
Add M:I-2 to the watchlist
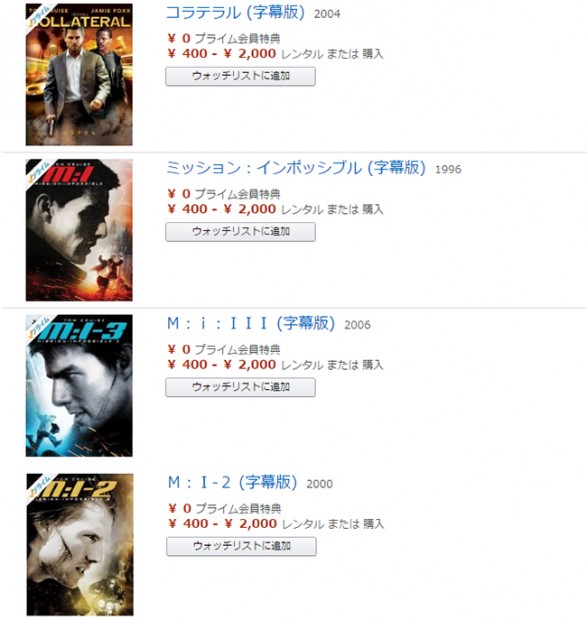click(x=241, y=546)
